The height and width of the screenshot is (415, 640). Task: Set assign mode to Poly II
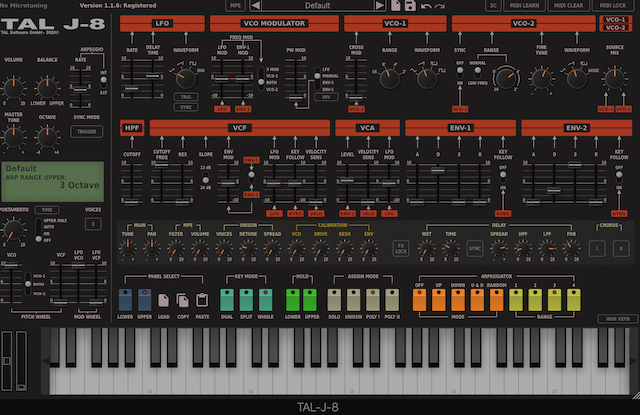(x=392, y=300)
